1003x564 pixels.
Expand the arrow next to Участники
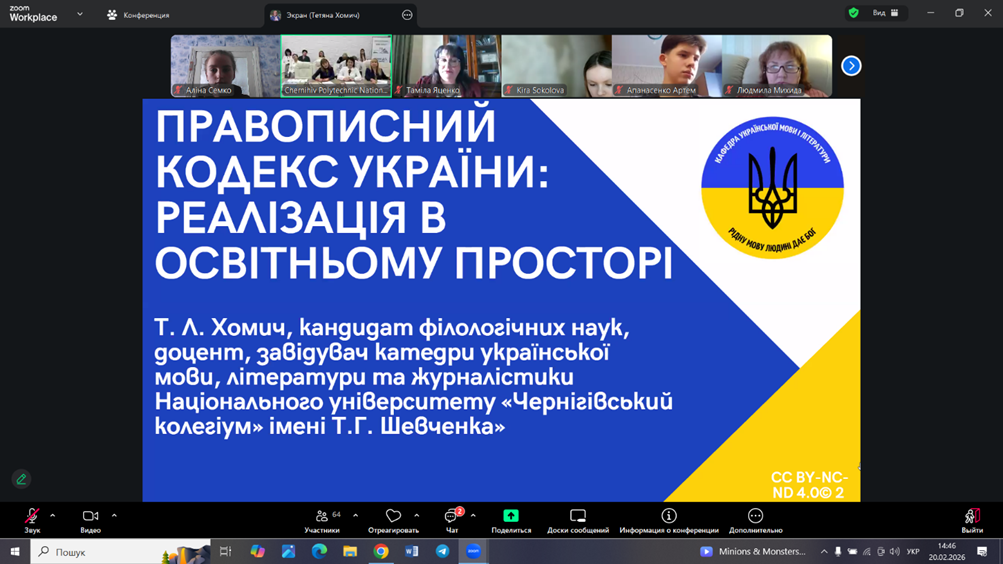tap(355, 516)
